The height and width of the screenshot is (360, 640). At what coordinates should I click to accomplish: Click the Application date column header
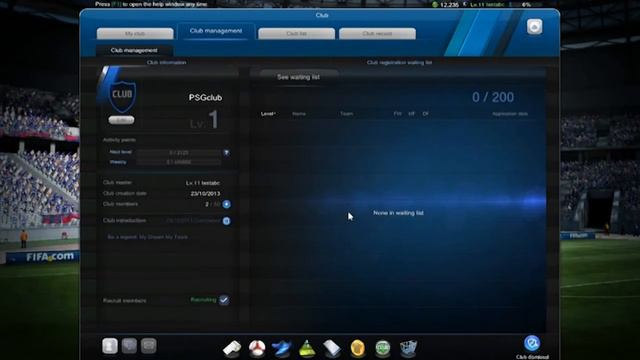(510, 114)
